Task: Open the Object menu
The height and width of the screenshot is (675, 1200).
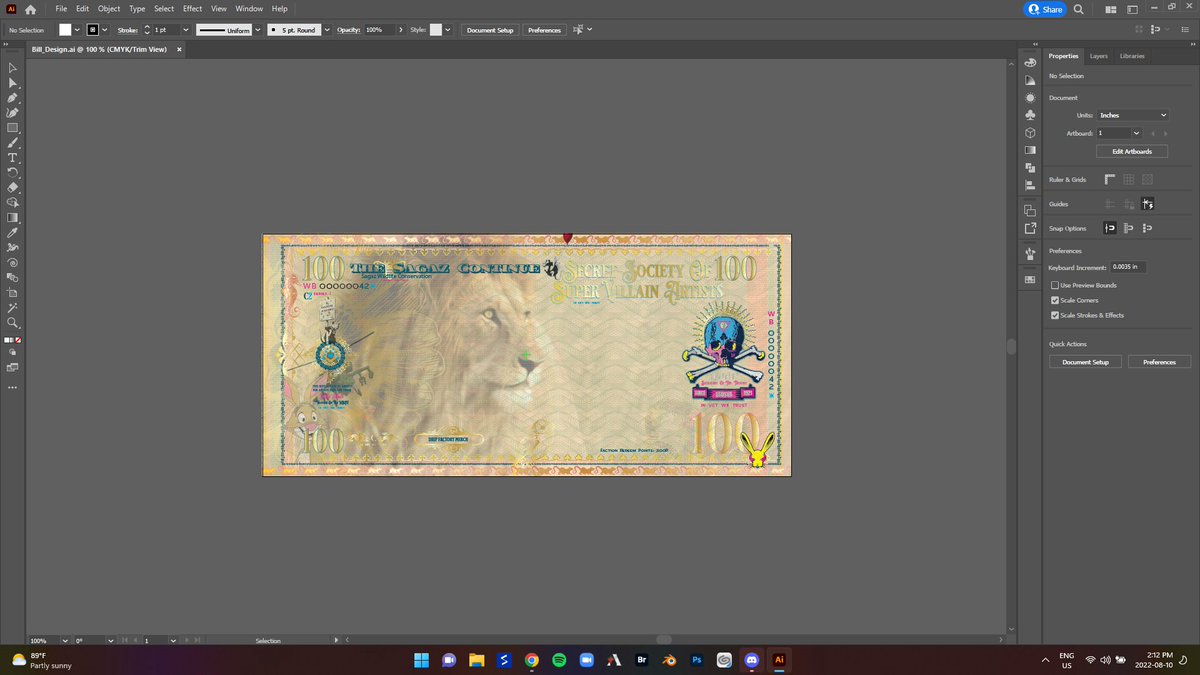Action: (109, 9)
